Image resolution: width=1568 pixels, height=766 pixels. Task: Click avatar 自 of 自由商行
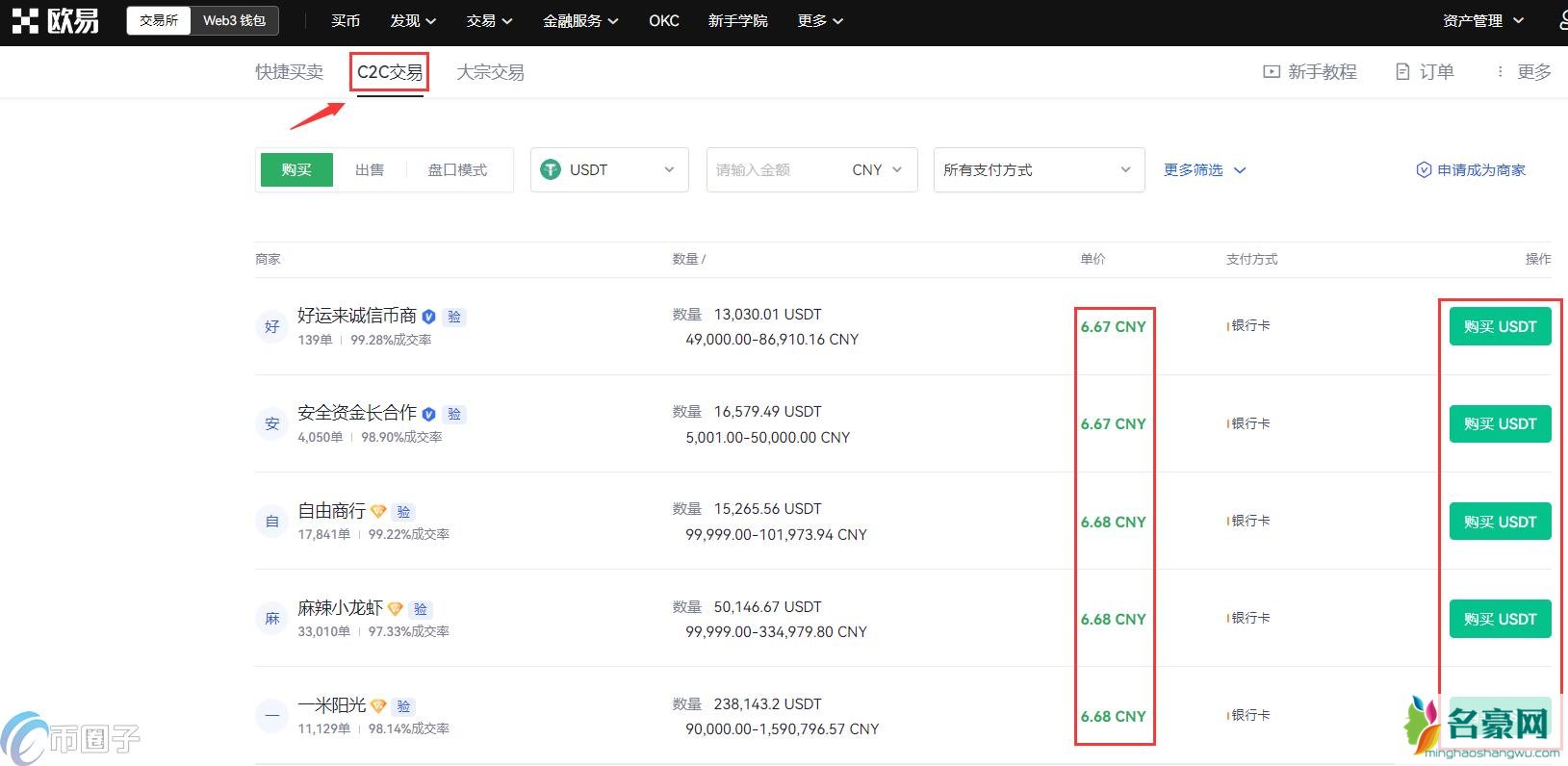point(272,522)
